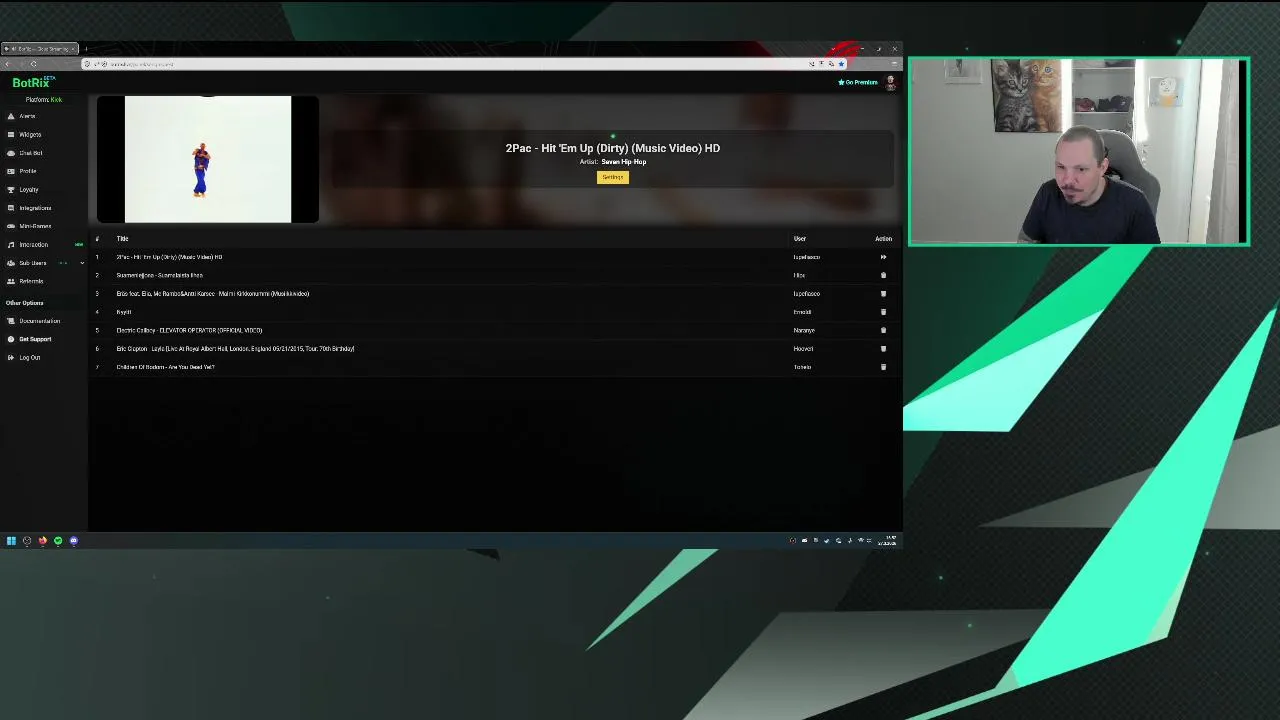Bookmark this page with the star icon
The image size is (1280, 720).
[x=841, y=64]
